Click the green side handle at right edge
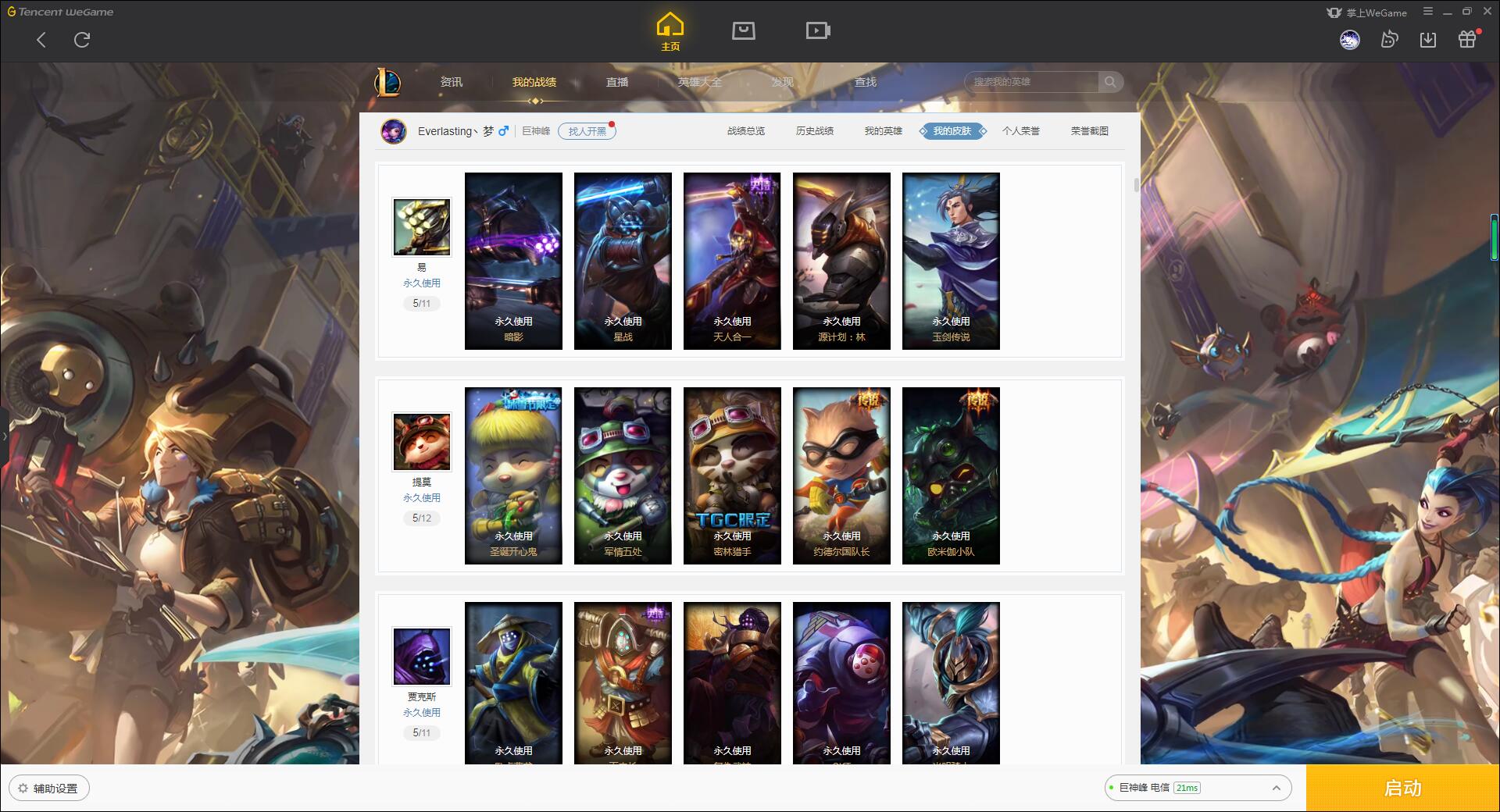Viewport: 1500px width, 812px height. (1495, 237)
